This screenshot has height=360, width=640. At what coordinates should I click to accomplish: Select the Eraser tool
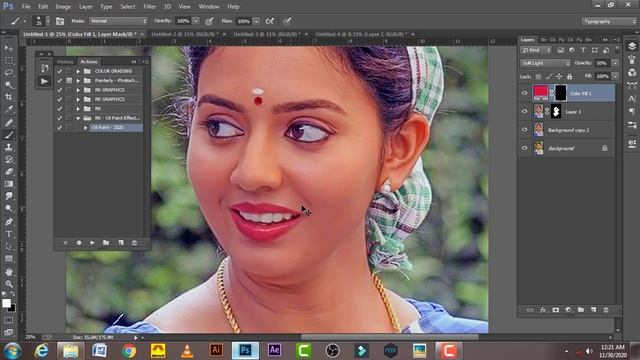[x=9, y=171]
